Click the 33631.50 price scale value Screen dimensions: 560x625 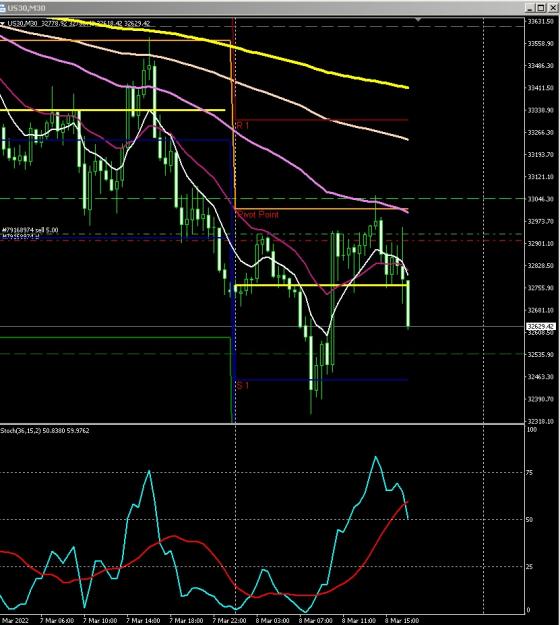tap(540, 22)
